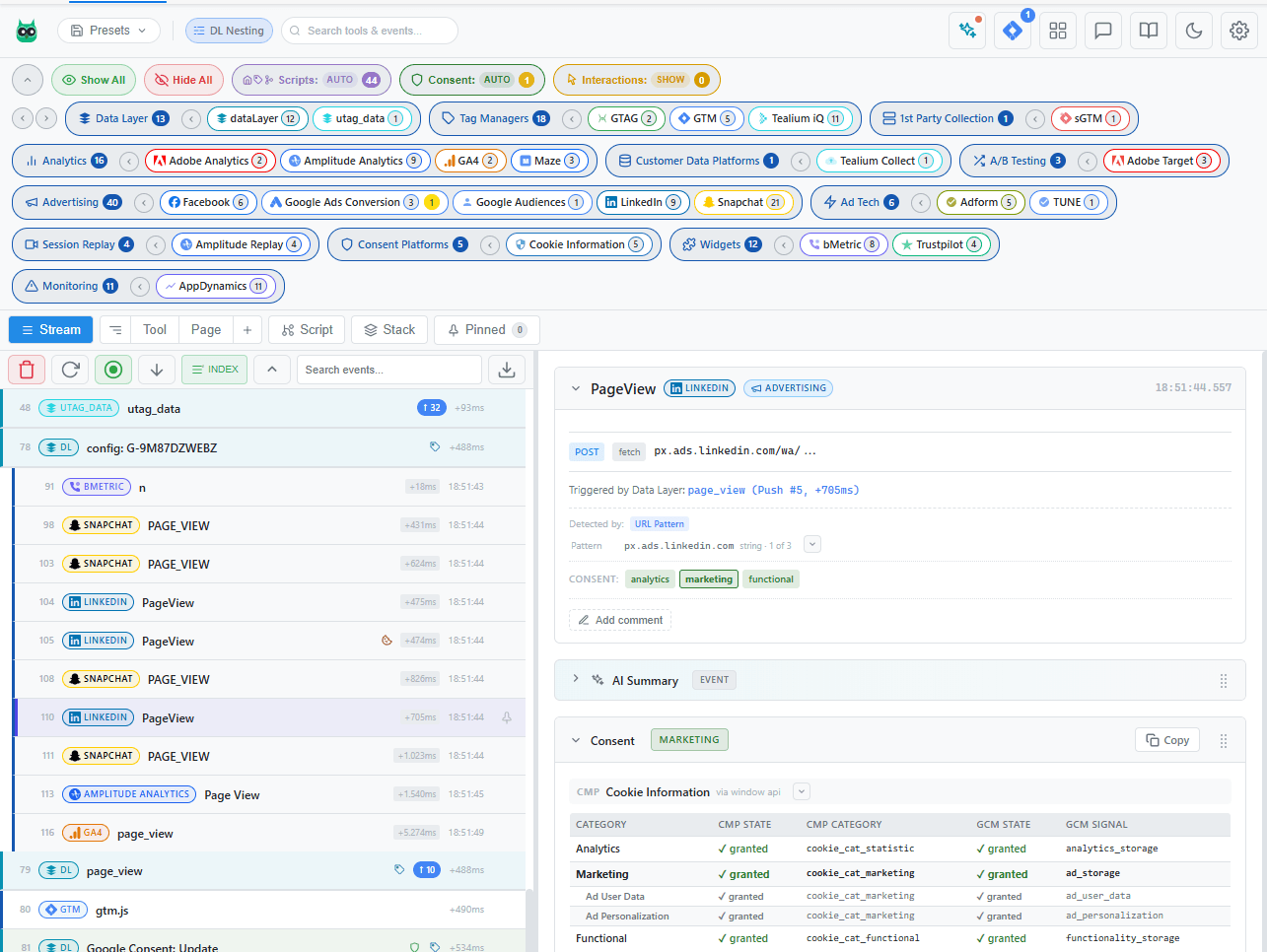Image resolution: width=1267 pixels, height=952 pixels.
Task: Collapse the filter bar with the up chevron
Action: click(x=28, y=80)
